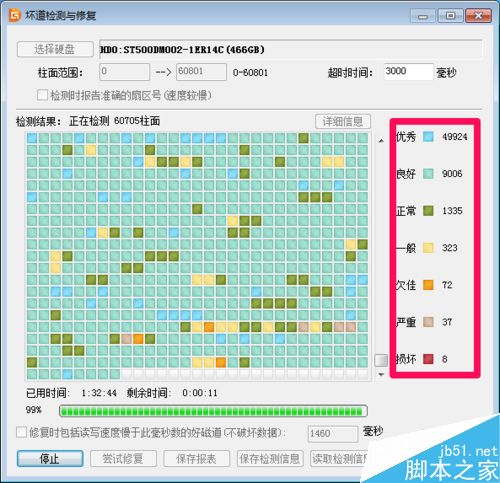Viewport: 500px width, 483px height.
Task: Enable the accurate sector number reporting checkbox
Action: [42, 95]
